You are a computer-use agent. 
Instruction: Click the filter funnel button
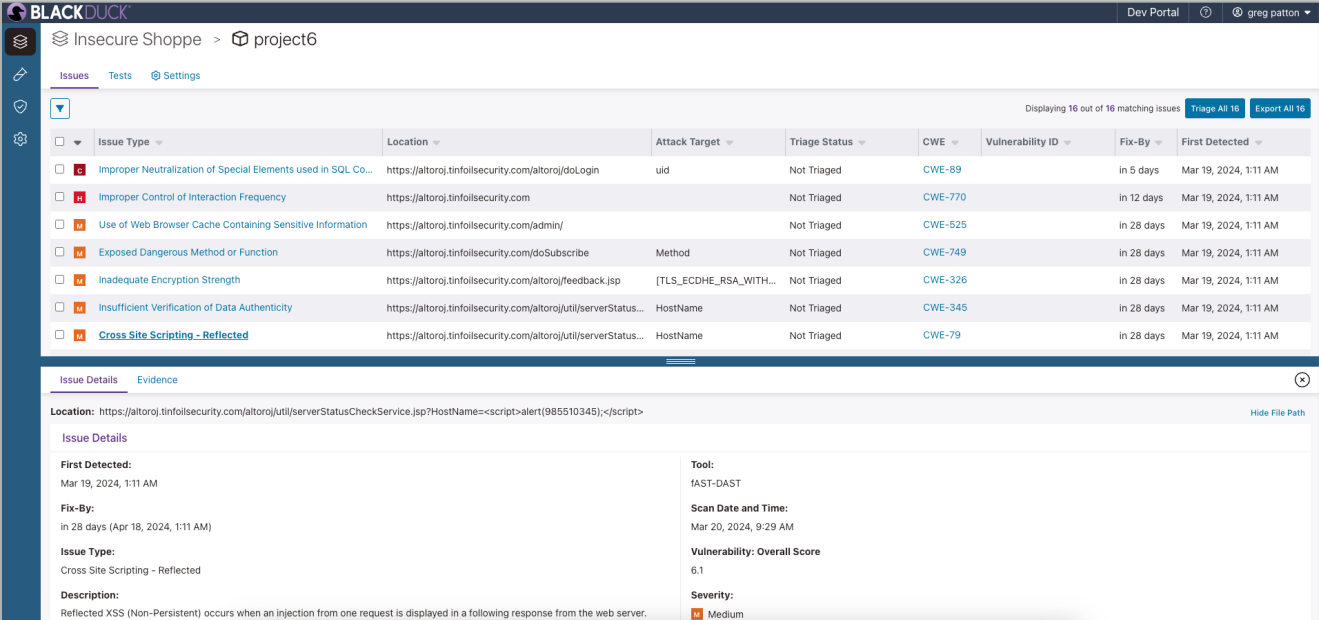pos(60,108)
